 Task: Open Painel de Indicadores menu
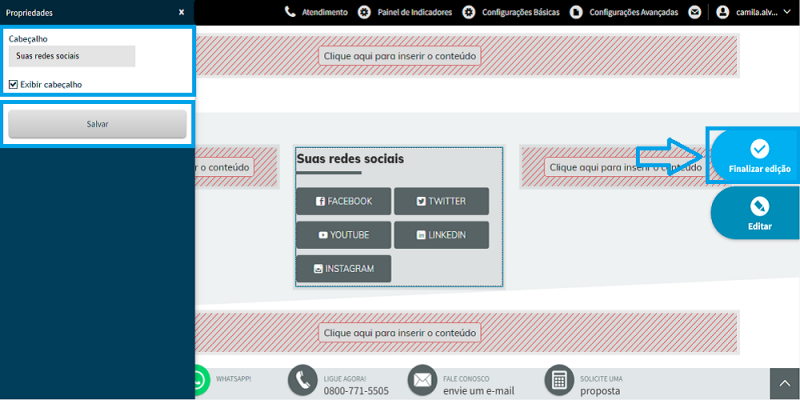pos(414,12)
